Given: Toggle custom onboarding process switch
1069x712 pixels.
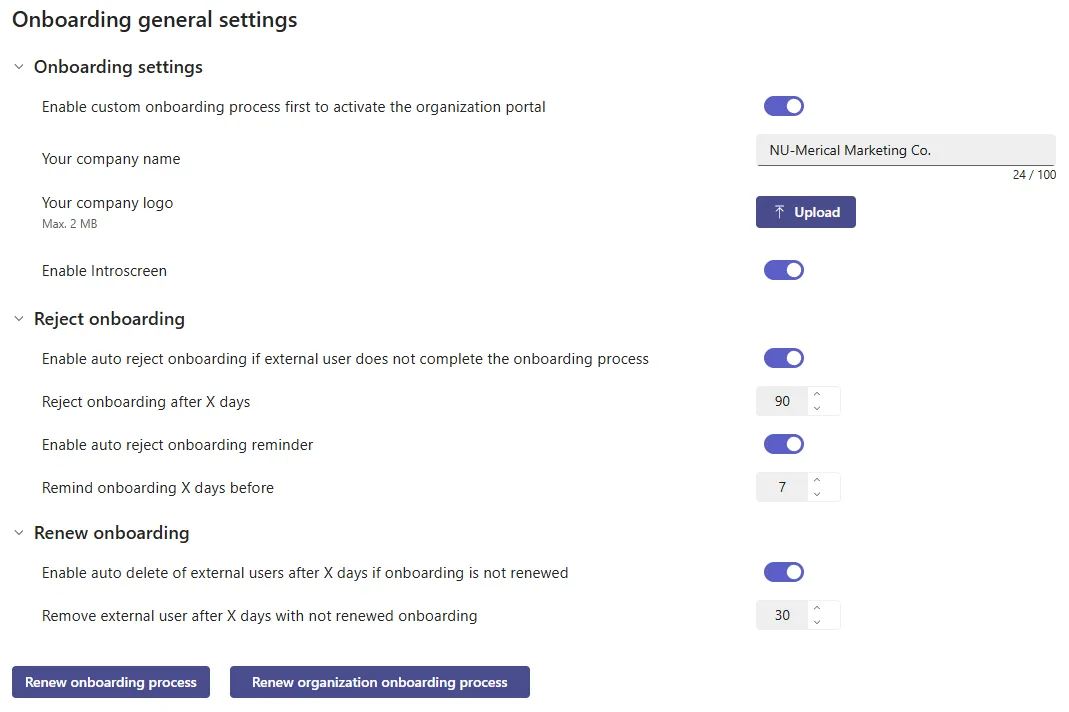Looking at the screenshot, I should click(x=783, y=106).
